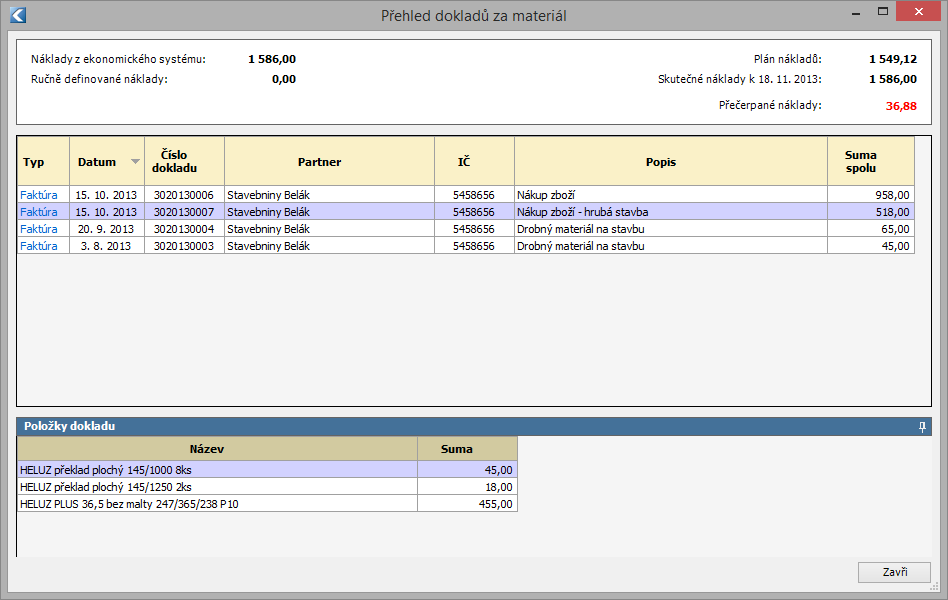
Task: Select the Položky dokladu panel title bar
Action: [474, 426]
